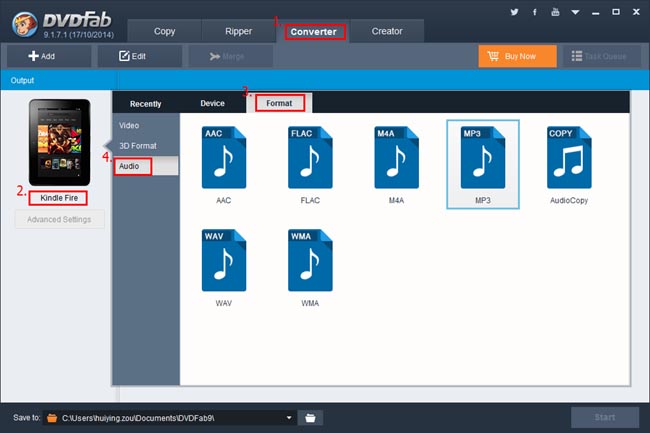Open the Format profile tab
This screenshot has height=433, width=650.
[x=279, y=103]
